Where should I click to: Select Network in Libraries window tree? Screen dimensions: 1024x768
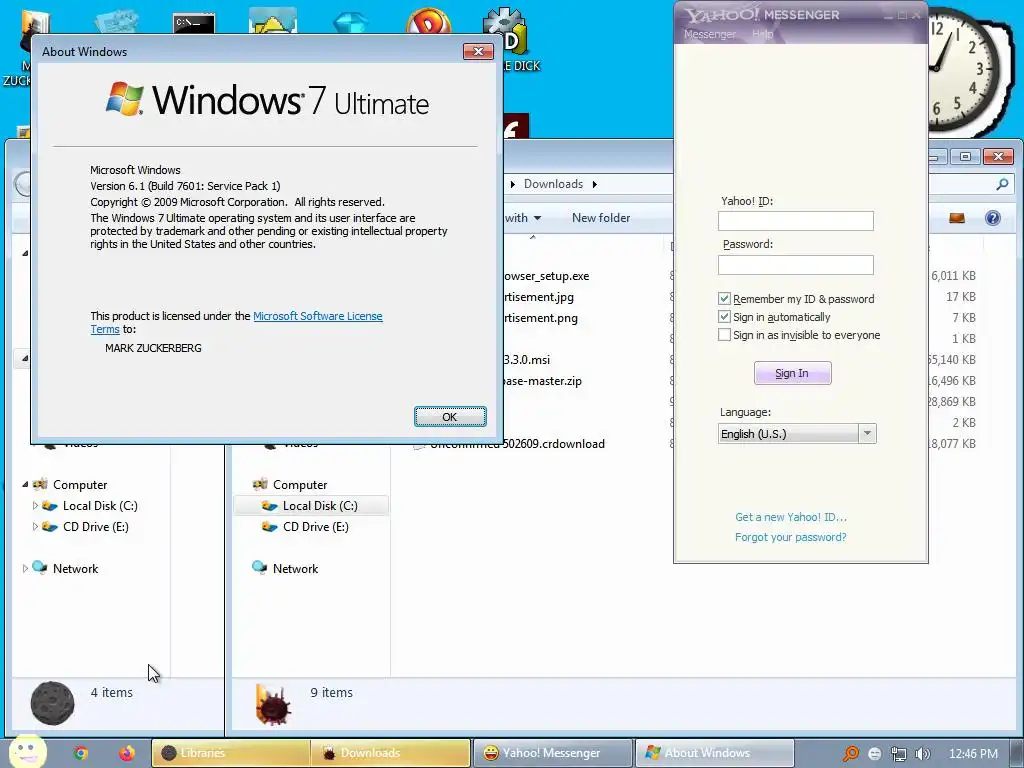[75, 568]
